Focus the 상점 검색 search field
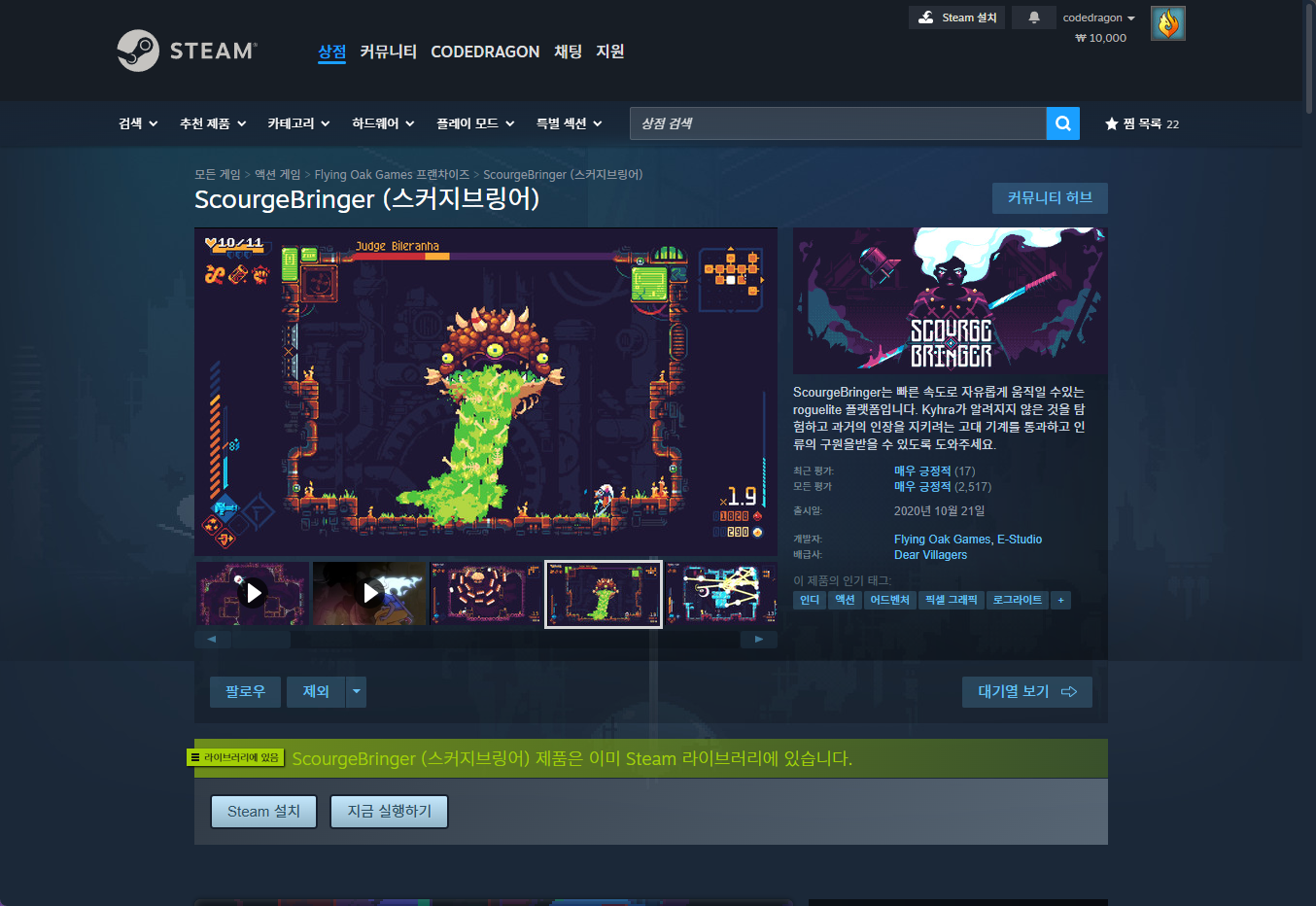 [x=838, y=123]
